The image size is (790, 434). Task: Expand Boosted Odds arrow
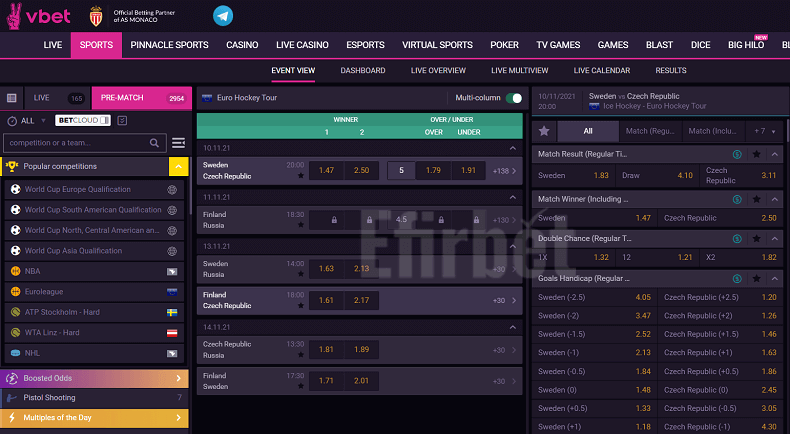(178, 378)
